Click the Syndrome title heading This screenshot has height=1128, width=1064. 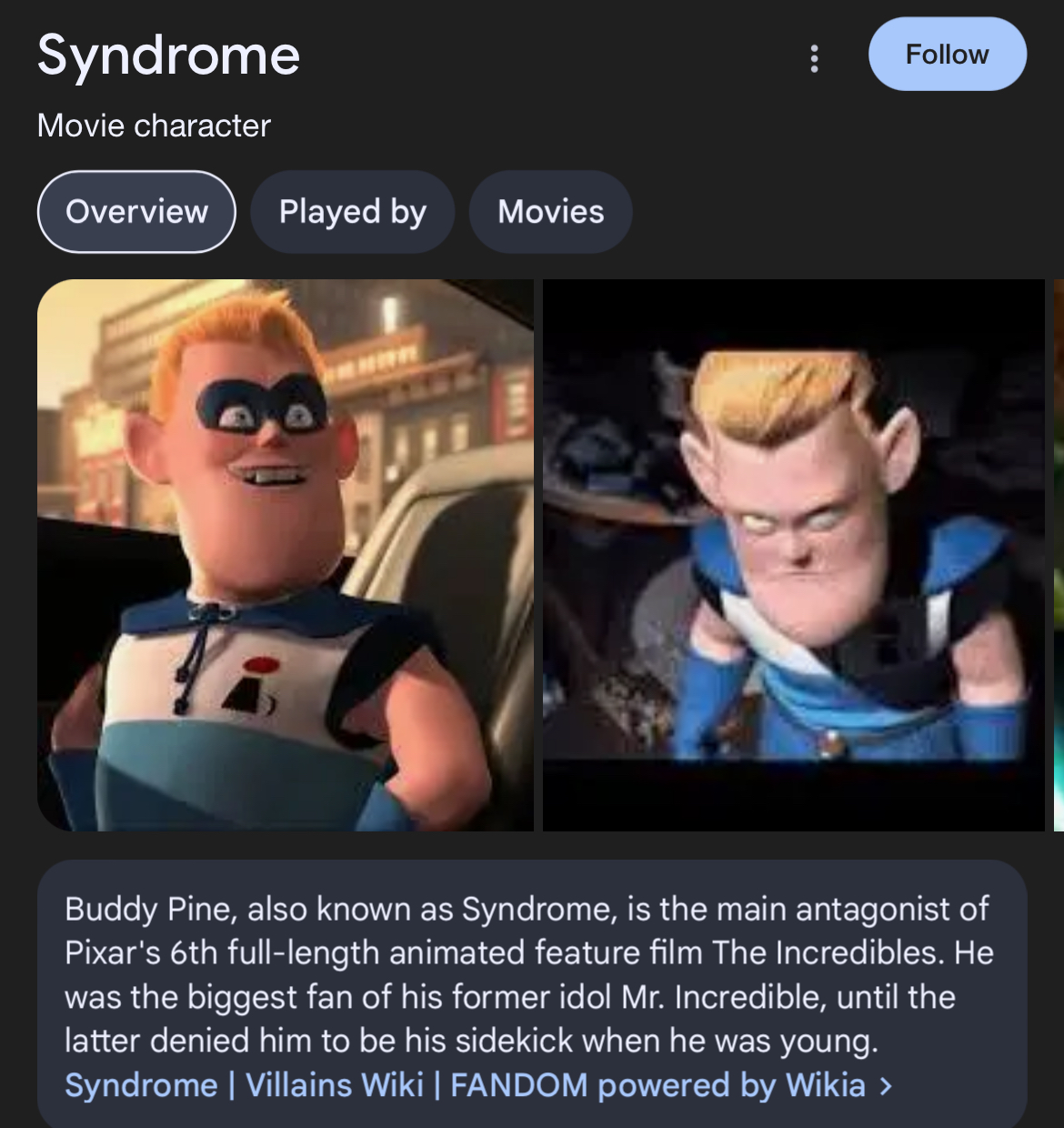pyautogui.click(x=168, y=55)
